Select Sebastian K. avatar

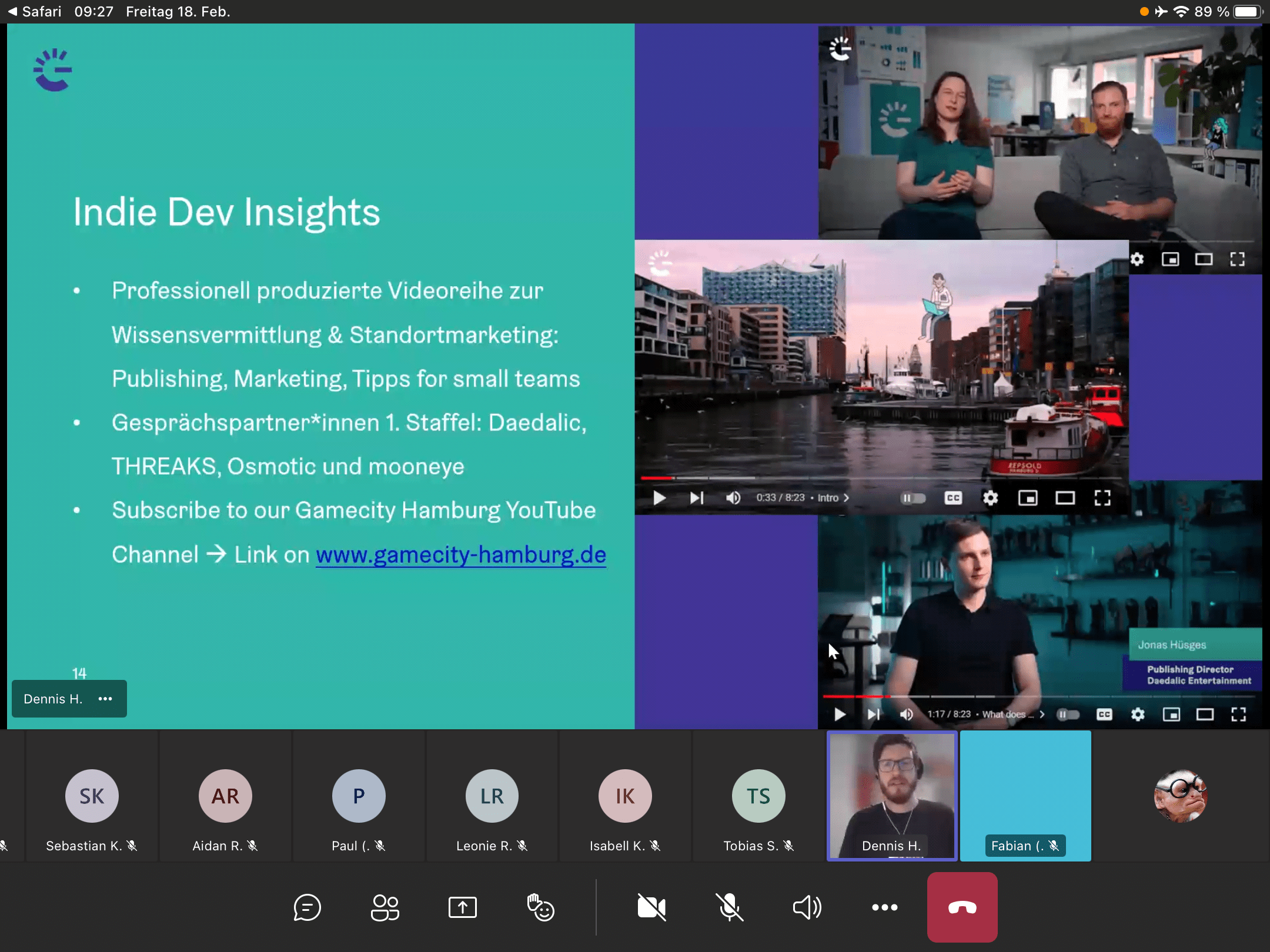coord(92,796)
